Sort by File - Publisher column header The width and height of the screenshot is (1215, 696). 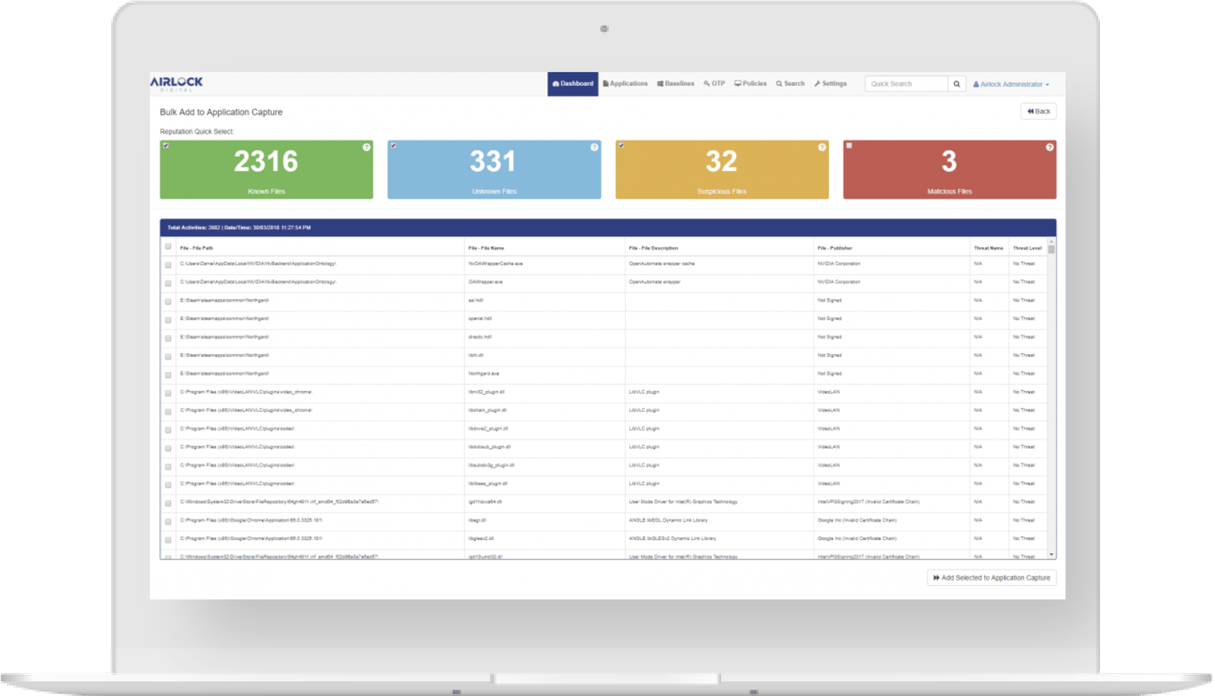click(x=834, y=247)
